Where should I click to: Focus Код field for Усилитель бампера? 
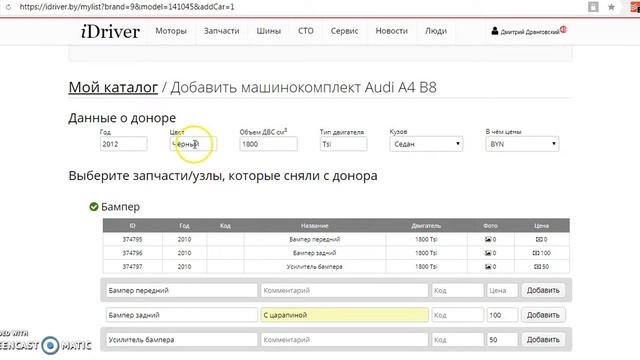tap(458, 340)
